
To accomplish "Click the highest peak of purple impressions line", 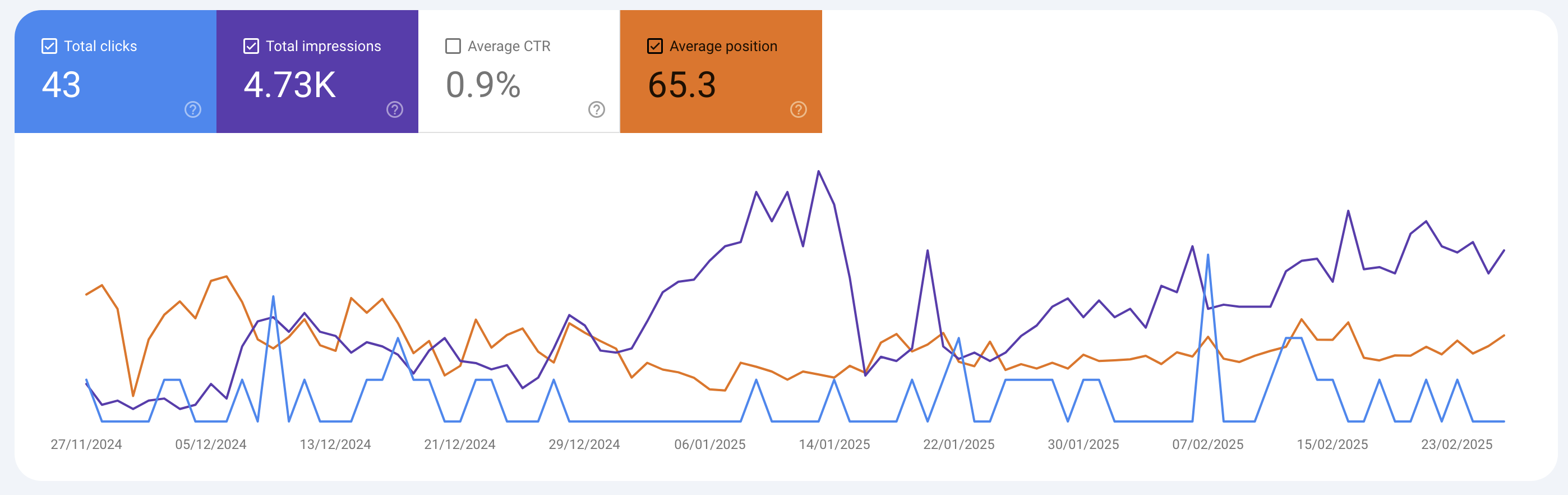I will 819,172.
